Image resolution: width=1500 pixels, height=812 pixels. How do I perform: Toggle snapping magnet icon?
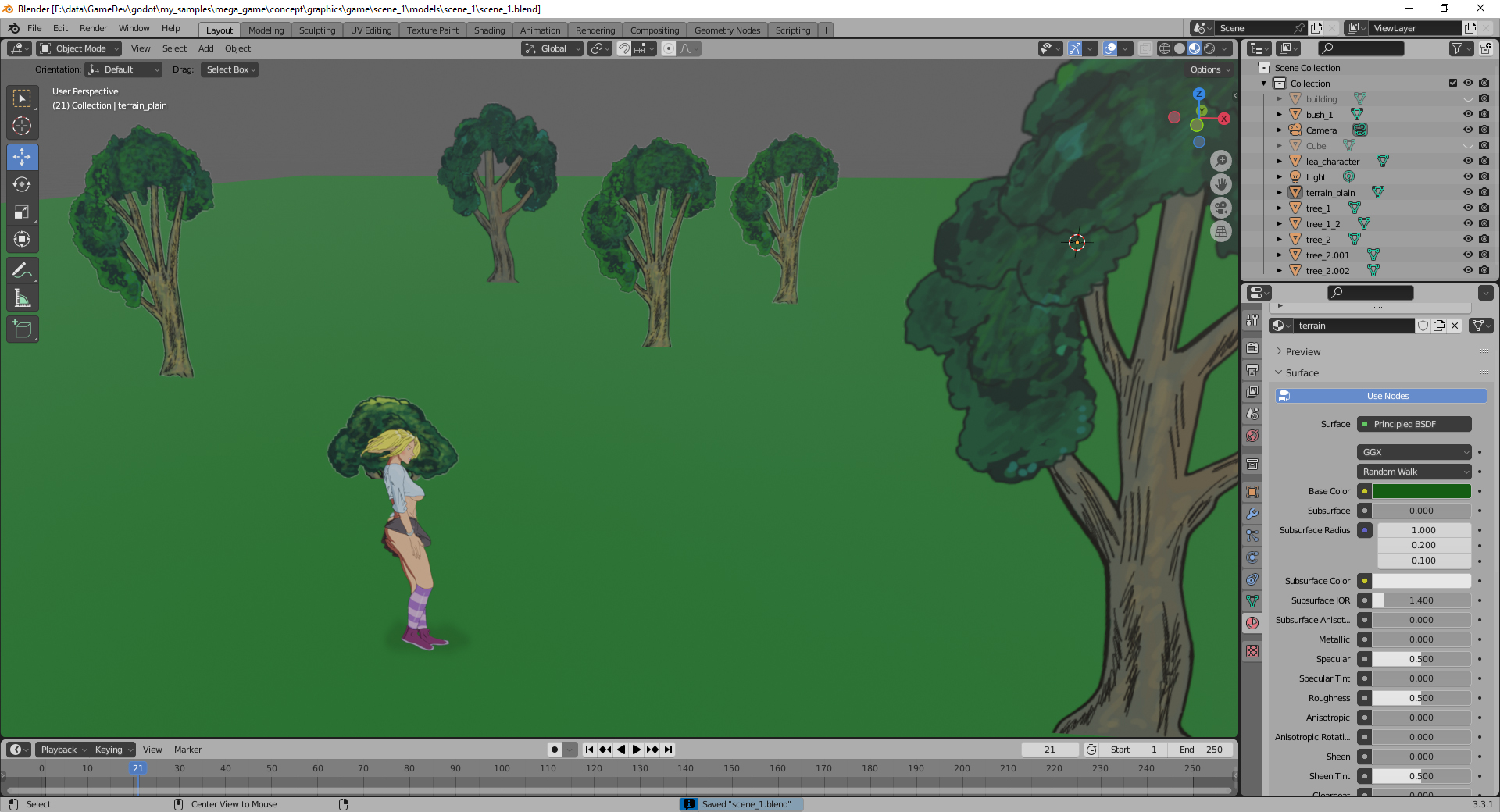tap(623, 48)
